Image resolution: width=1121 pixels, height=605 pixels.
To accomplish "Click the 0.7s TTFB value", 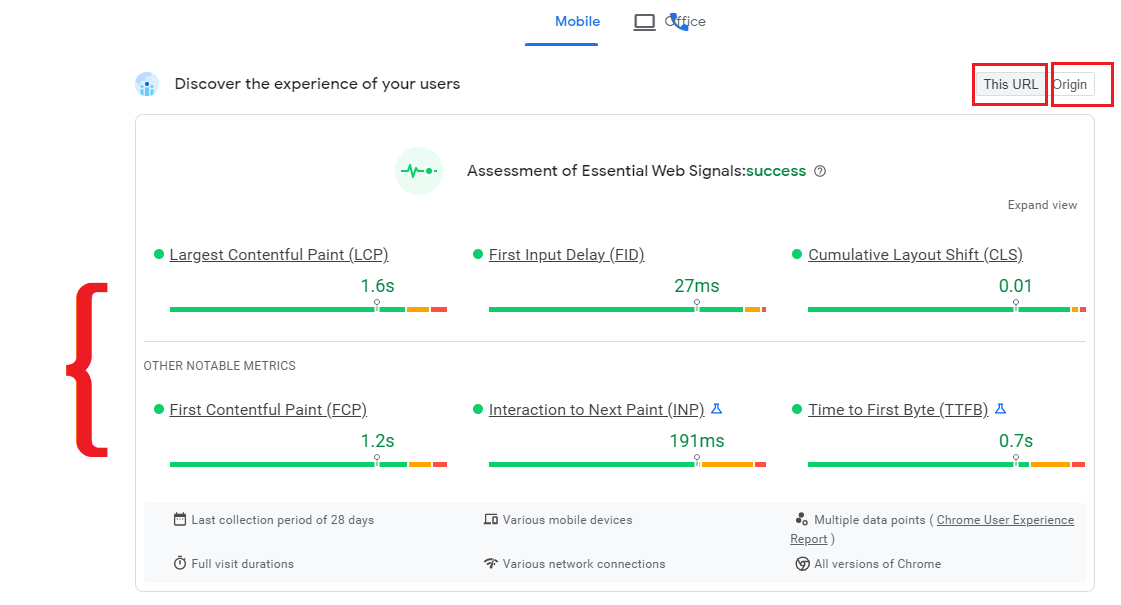I will click(x=1015, y=441).
